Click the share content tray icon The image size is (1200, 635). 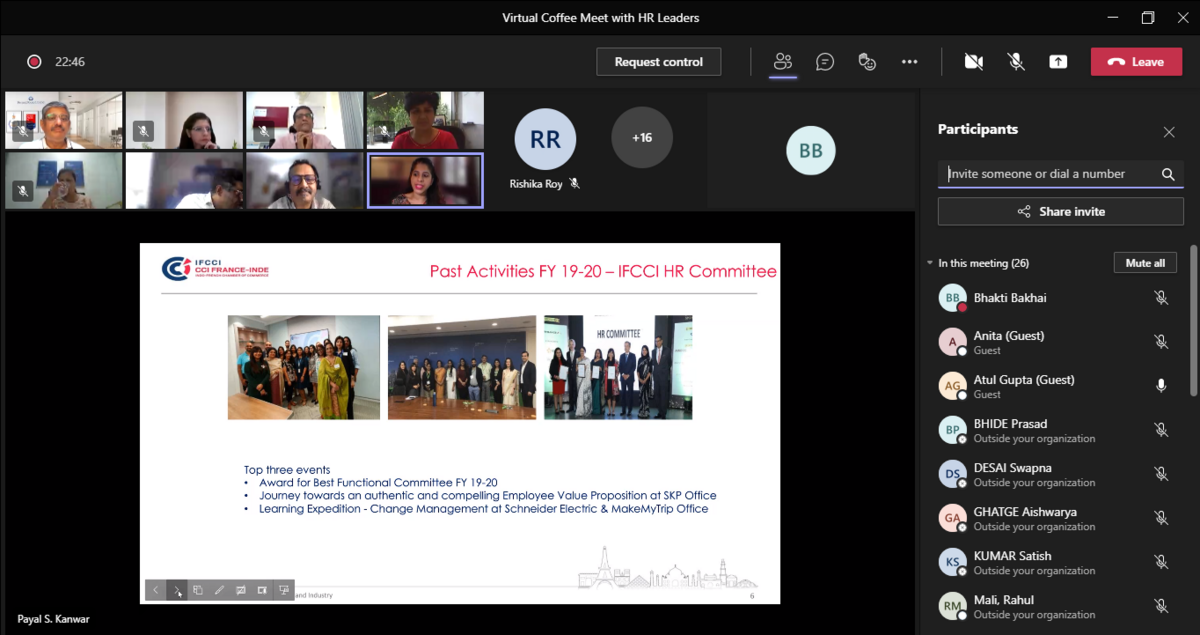[x=1058, y=62]
